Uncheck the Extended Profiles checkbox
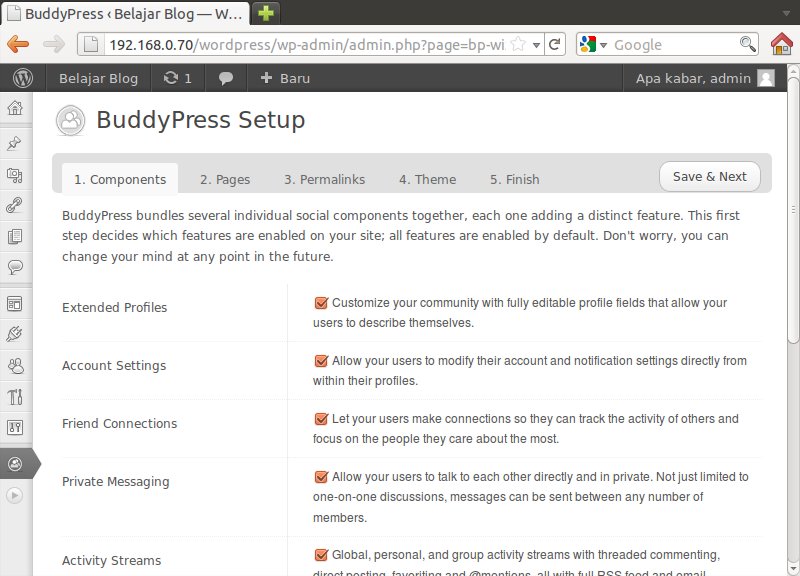Viewport: 800px width, 576px height. 321,303
